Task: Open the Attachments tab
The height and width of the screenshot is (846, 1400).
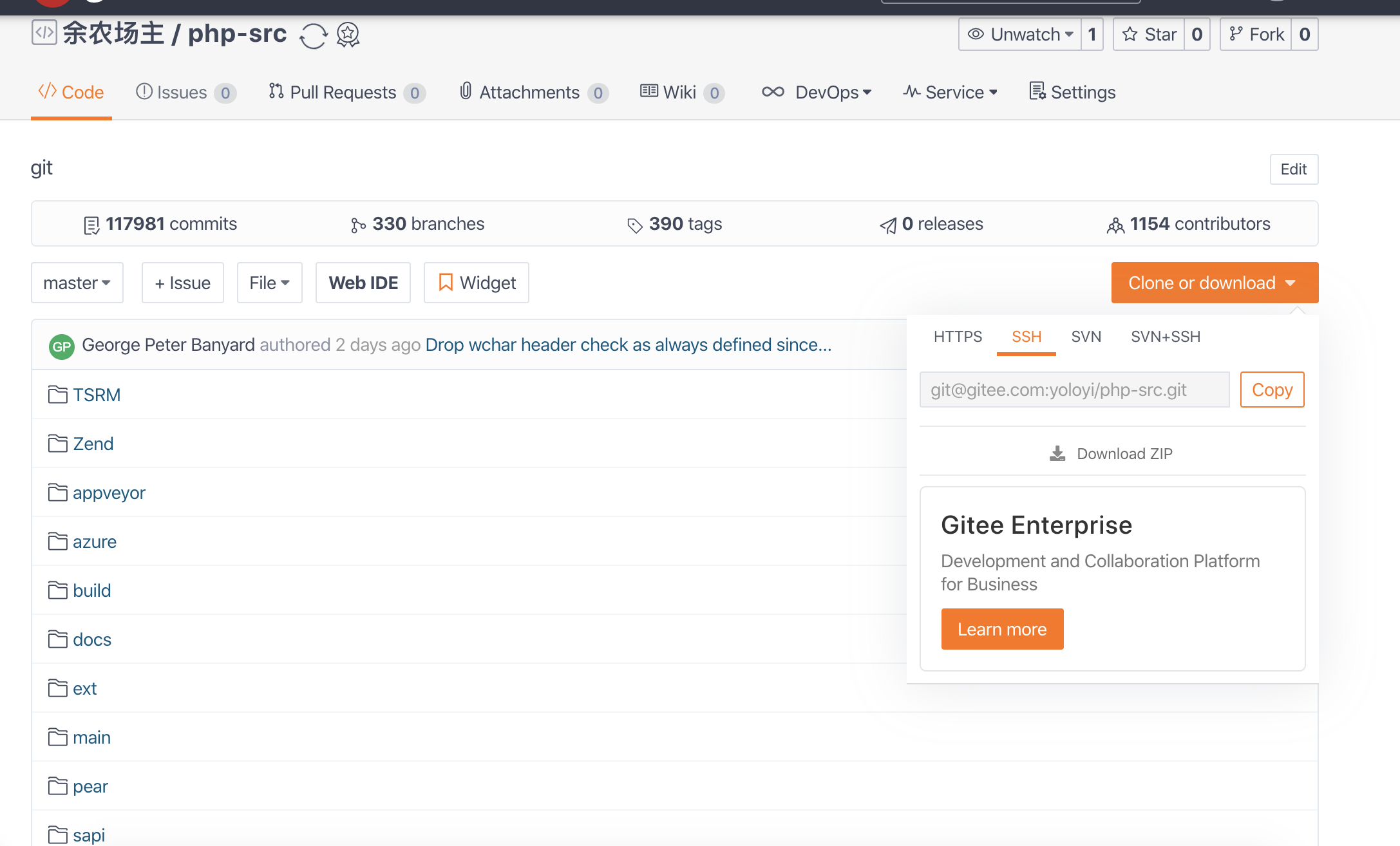Action: pyautogui.click(x=533, y=93)
